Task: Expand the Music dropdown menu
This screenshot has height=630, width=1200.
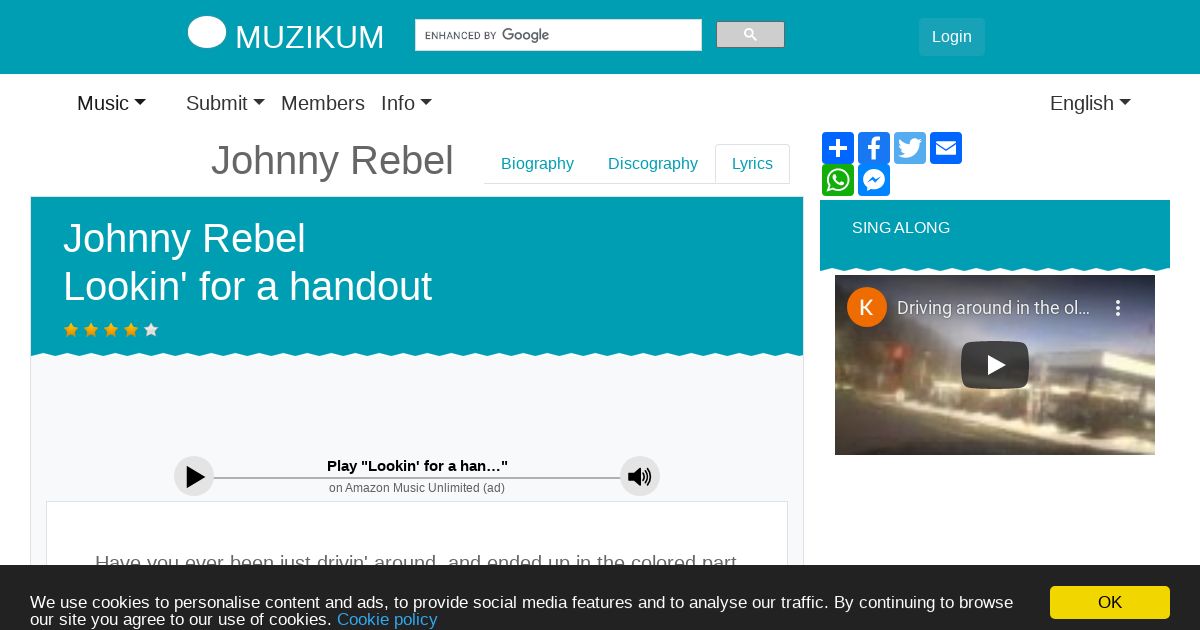Action: [111, 103]
